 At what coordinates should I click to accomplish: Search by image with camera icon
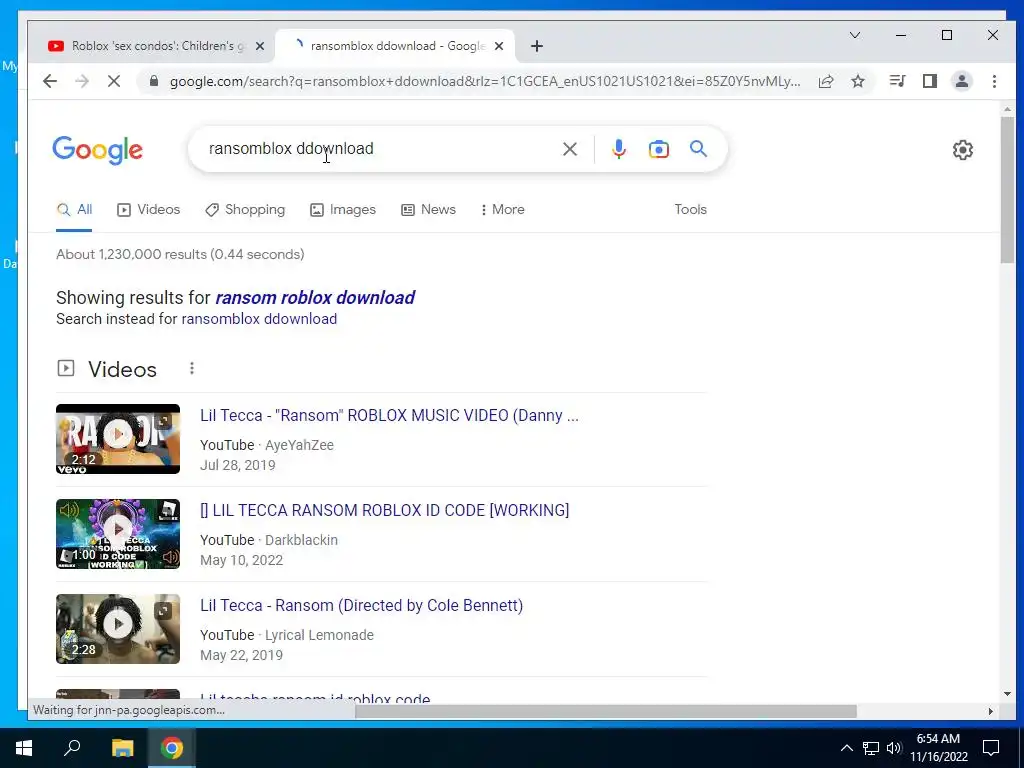[x=658, y=149]
